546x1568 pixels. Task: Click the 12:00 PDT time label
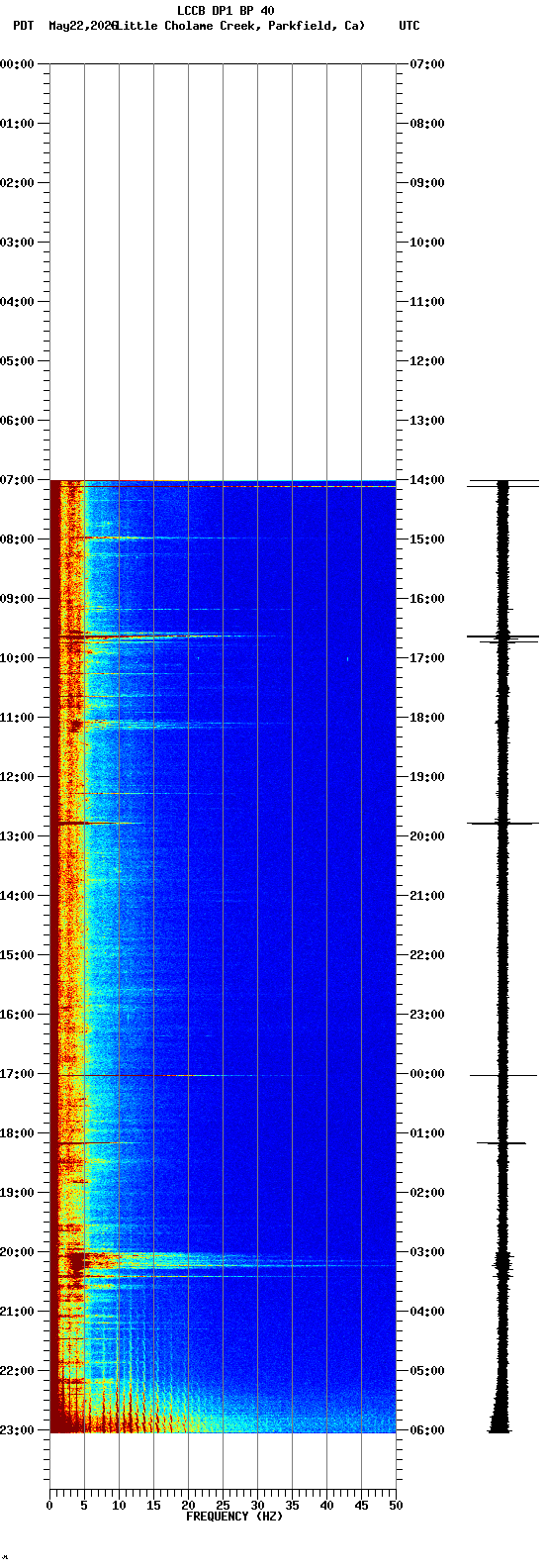click(17, 777)
